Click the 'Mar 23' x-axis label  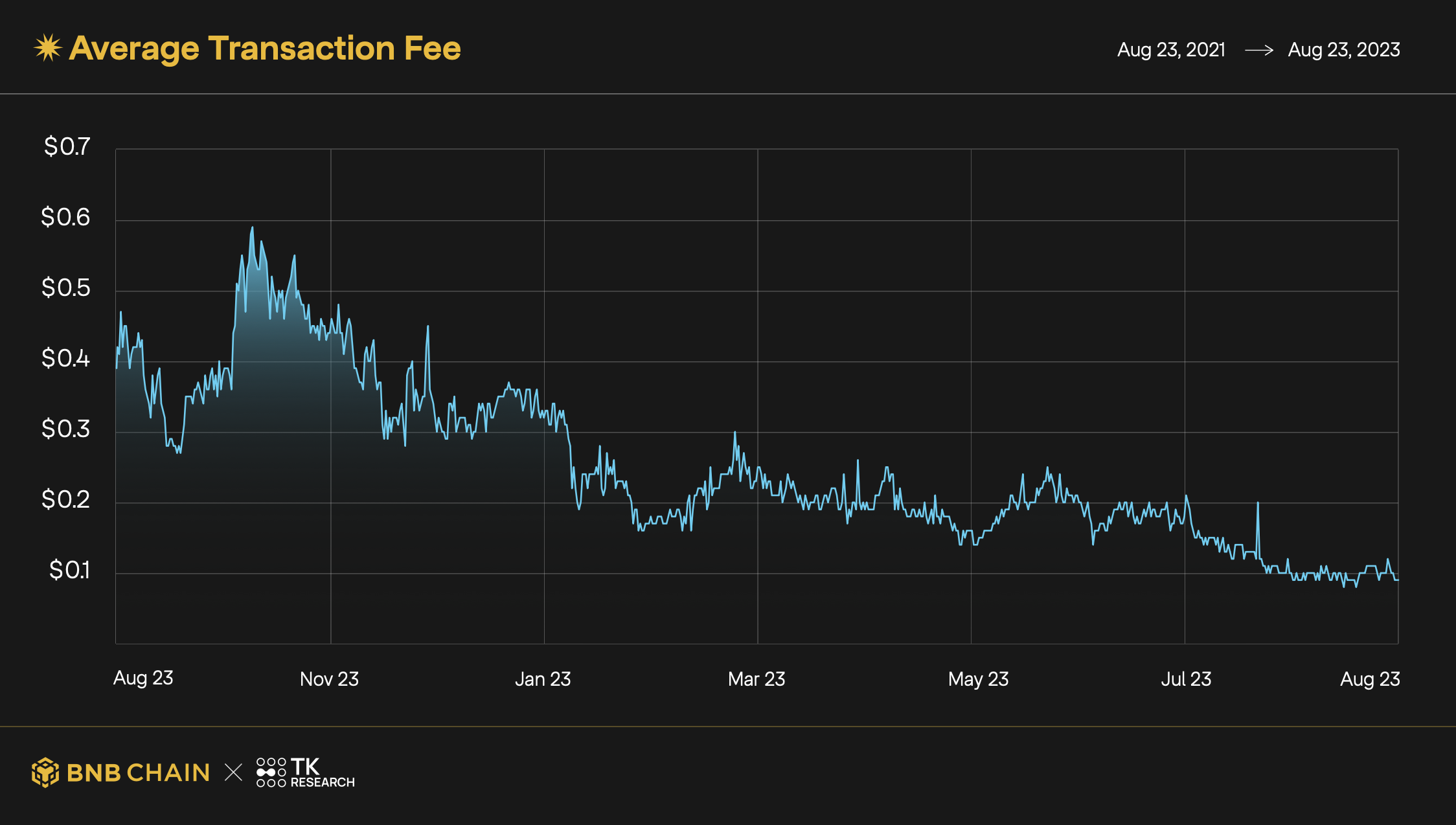756,679
